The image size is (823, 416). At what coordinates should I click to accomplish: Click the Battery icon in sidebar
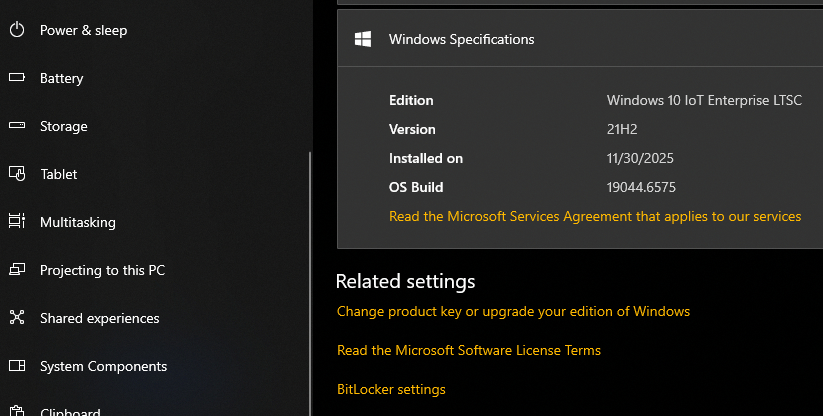pyautogui.click(x=16, y=78)
